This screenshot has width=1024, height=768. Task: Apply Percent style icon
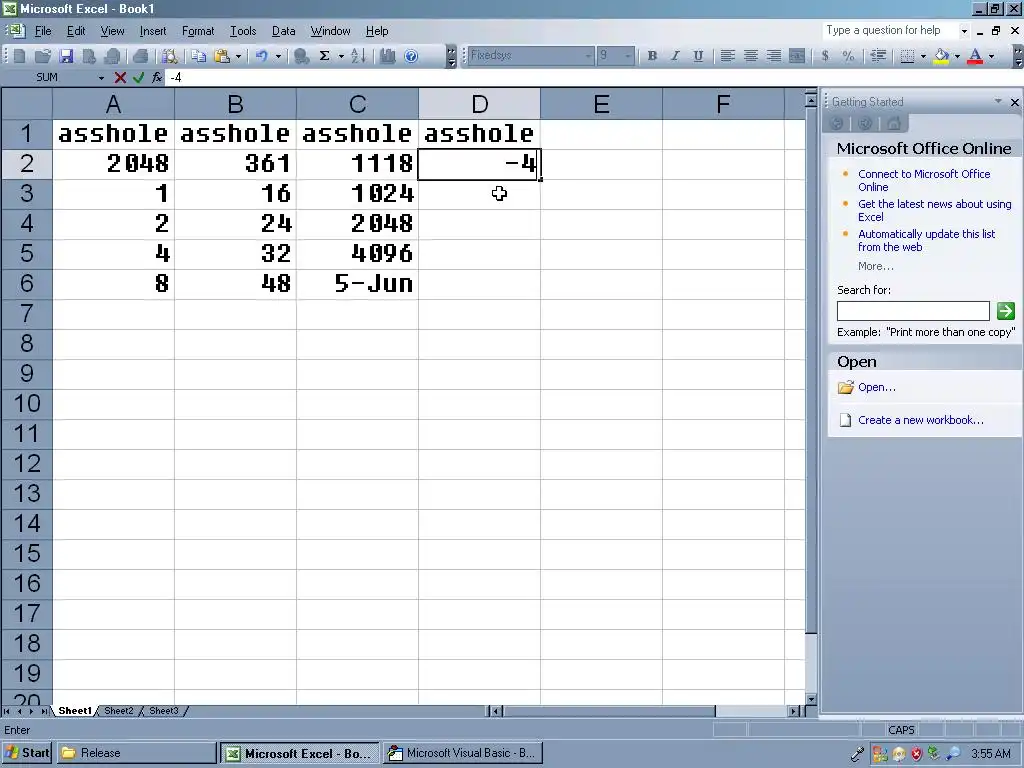point(848,56)
